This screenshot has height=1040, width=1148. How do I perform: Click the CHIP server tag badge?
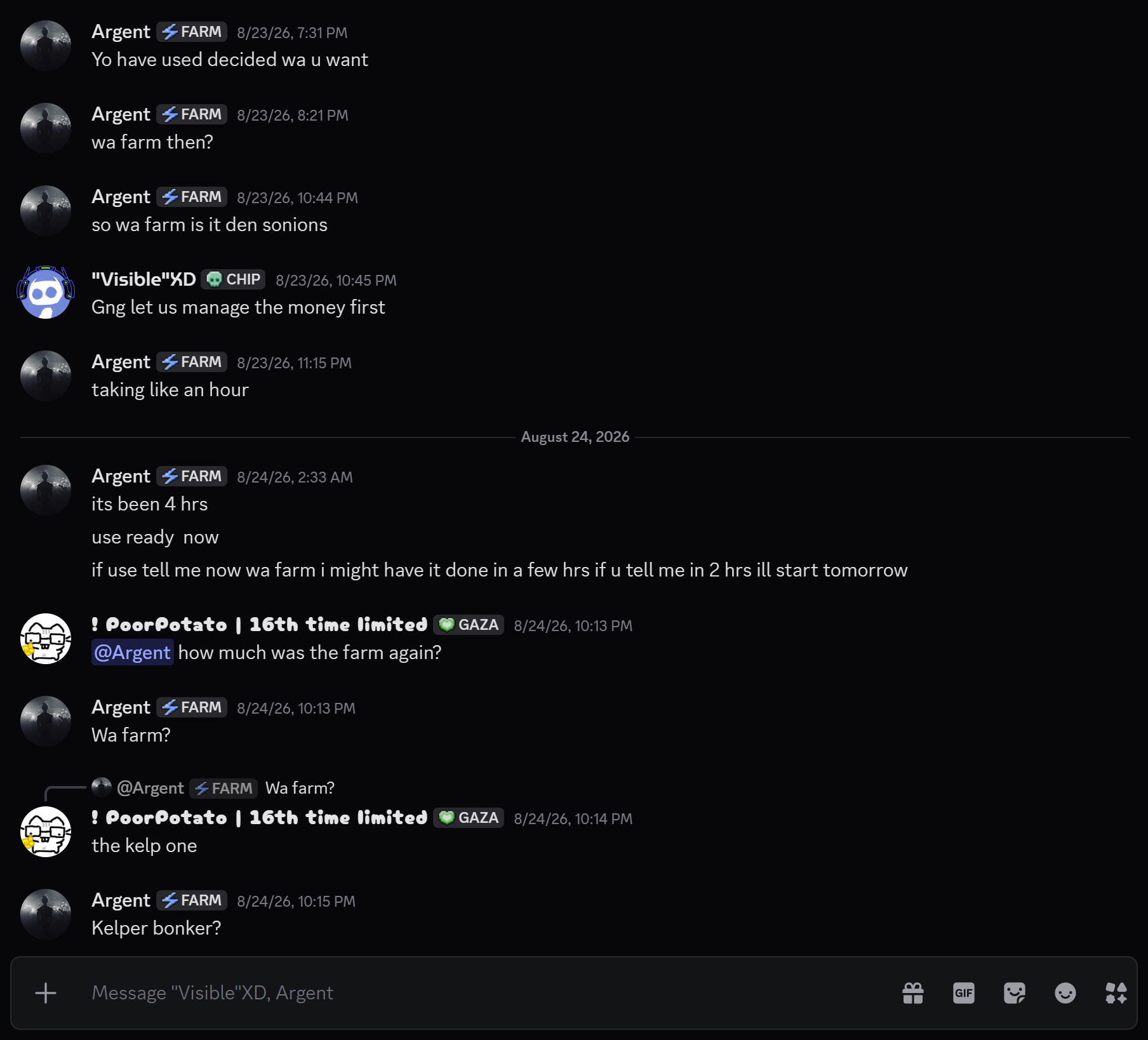[234, 279]
